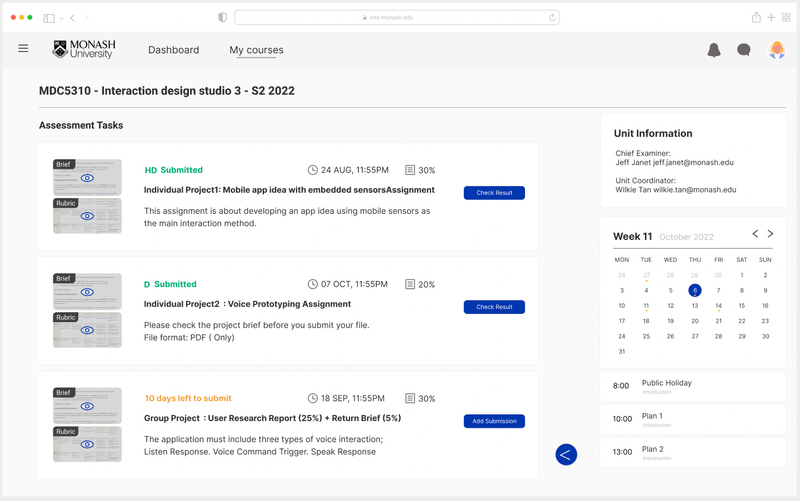Email wilkie.tan@monash.edu unit coordinator

pyautogui.click(x=694, y=190)
